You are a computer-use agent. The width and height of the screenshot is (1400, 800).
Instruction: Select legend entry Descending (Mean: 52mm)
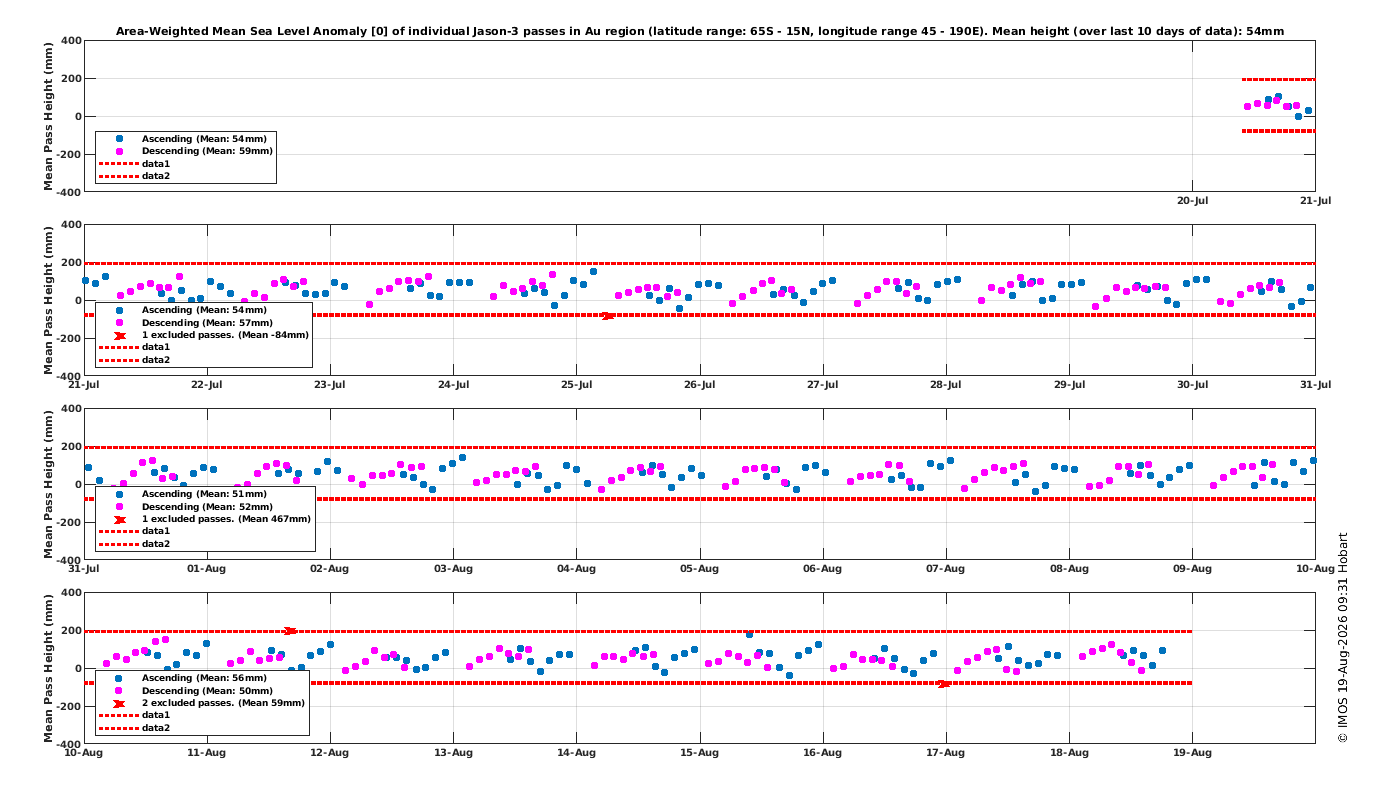(207, 506)
